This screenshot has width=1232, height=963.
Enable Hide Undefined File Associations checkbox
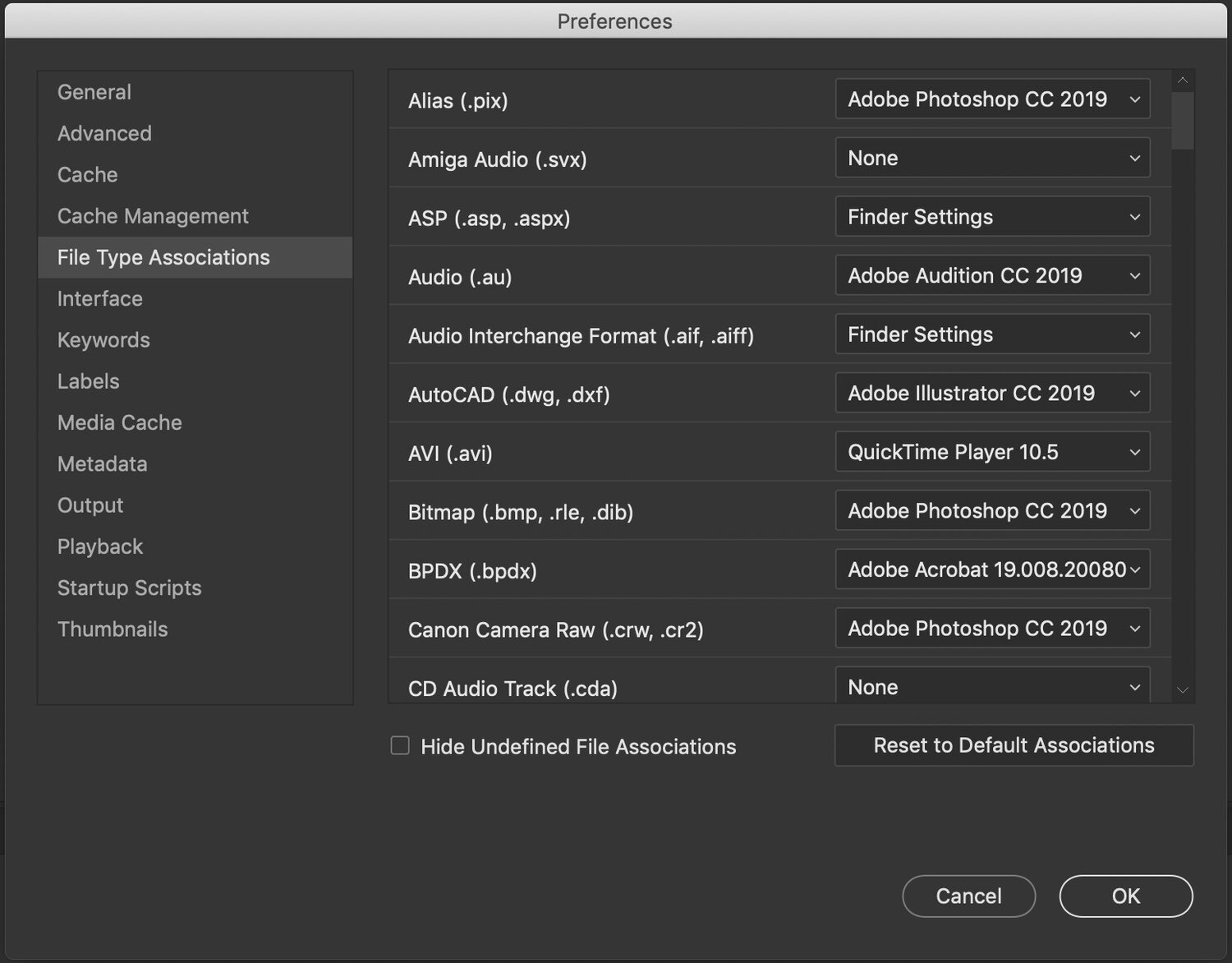[x=400, y=746]
